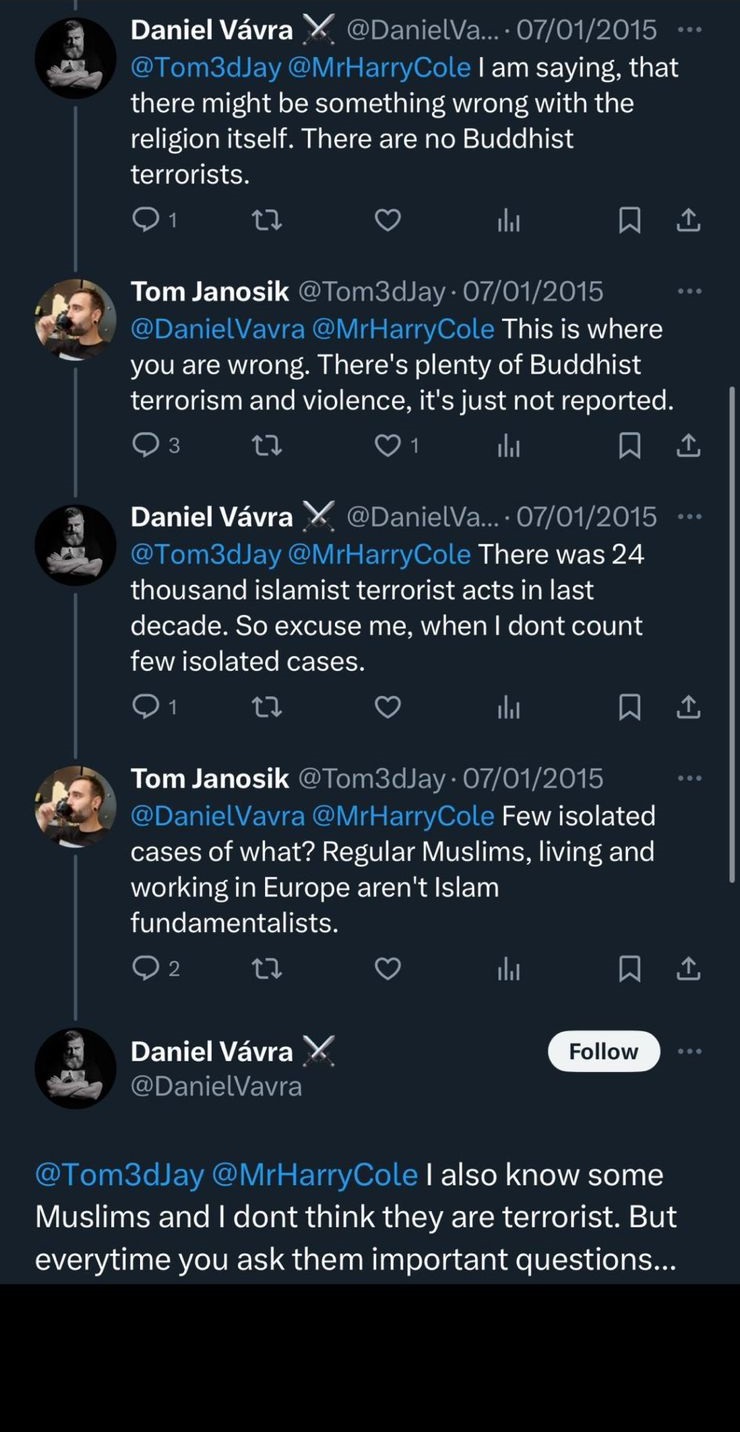View analytics of 'This is where you are wrong' tweet
The image size is (740, 1432).
click(509, 446)
